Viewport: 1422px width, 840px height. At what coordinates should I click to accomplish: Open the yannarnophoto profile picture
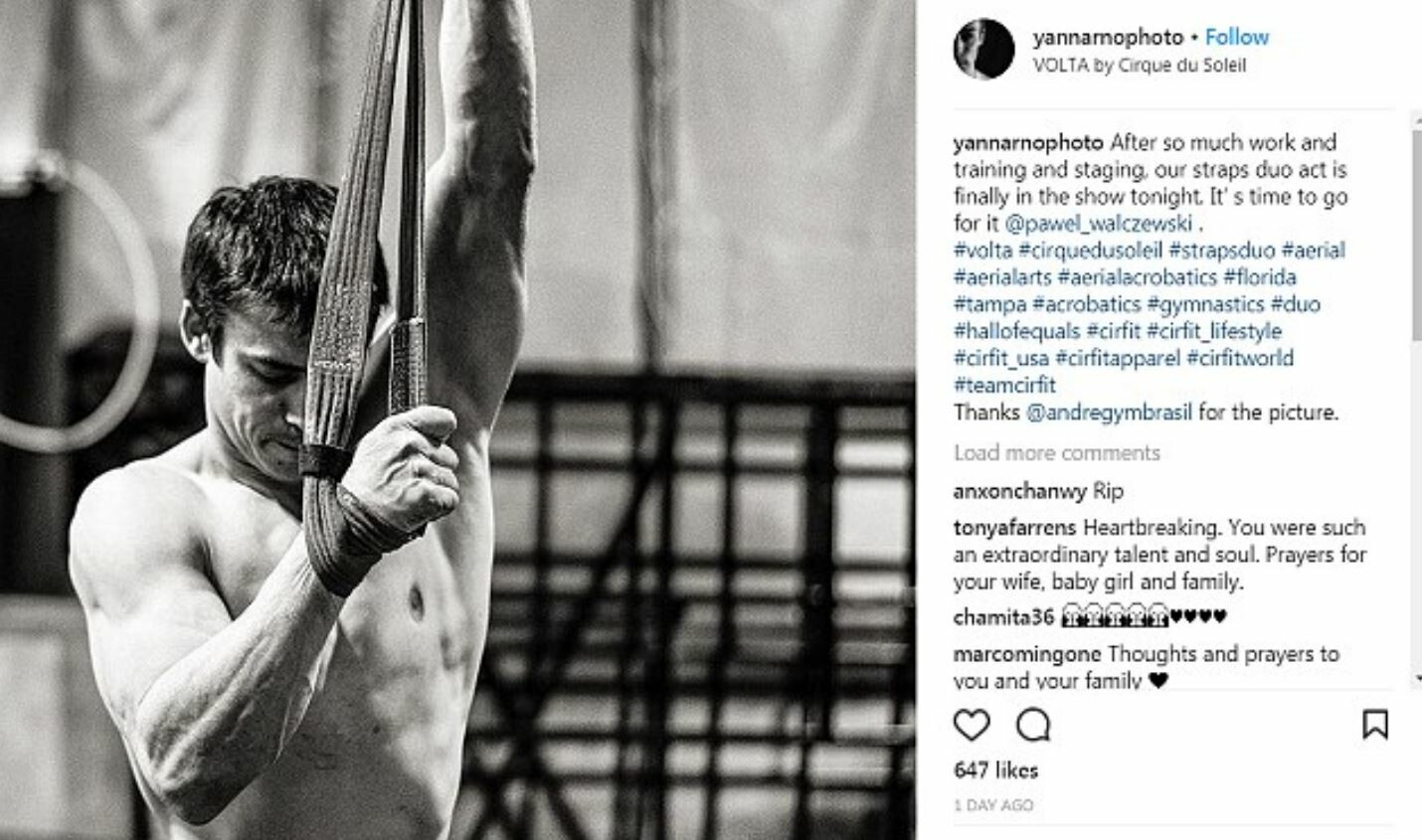click(x=983, y=50)
